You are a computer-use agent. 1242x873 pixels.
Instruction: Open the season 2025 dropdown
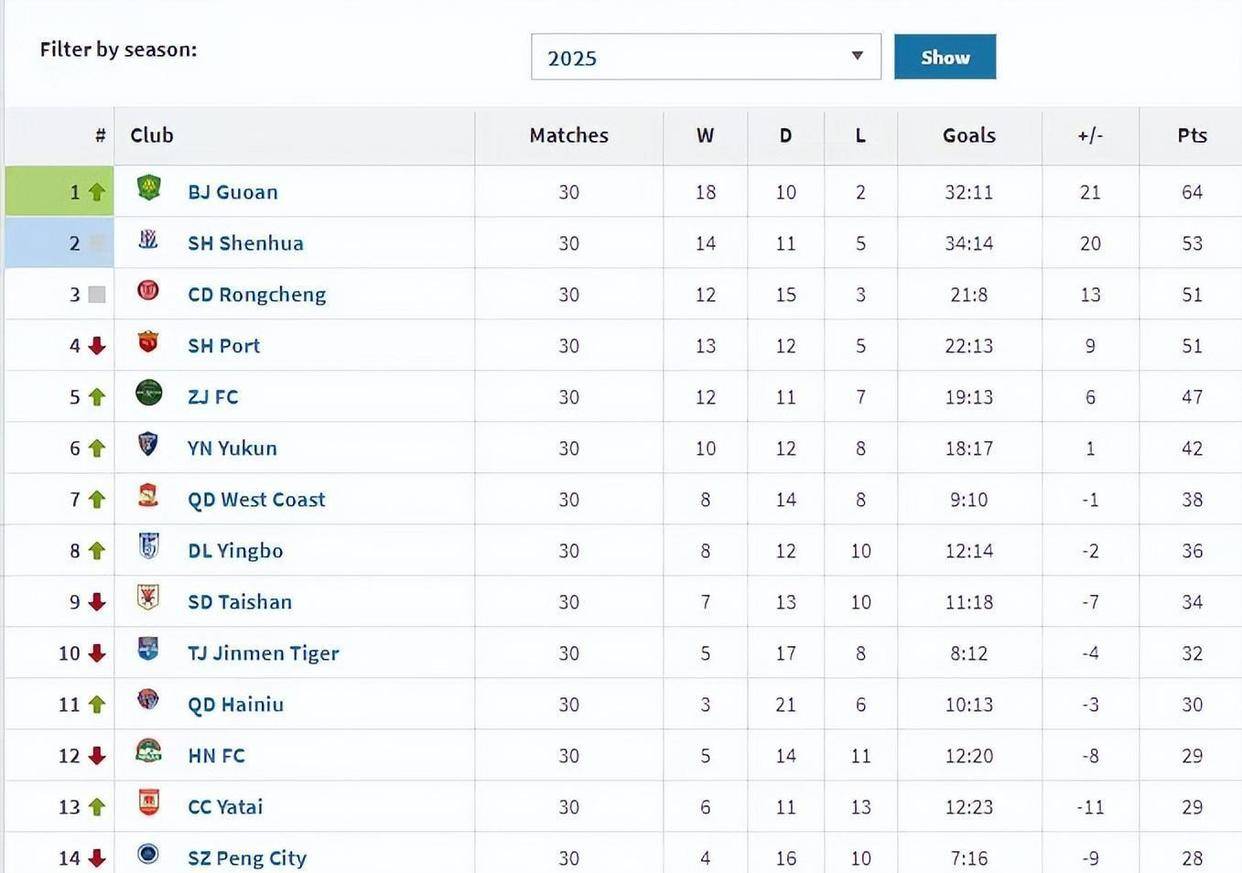705,57
